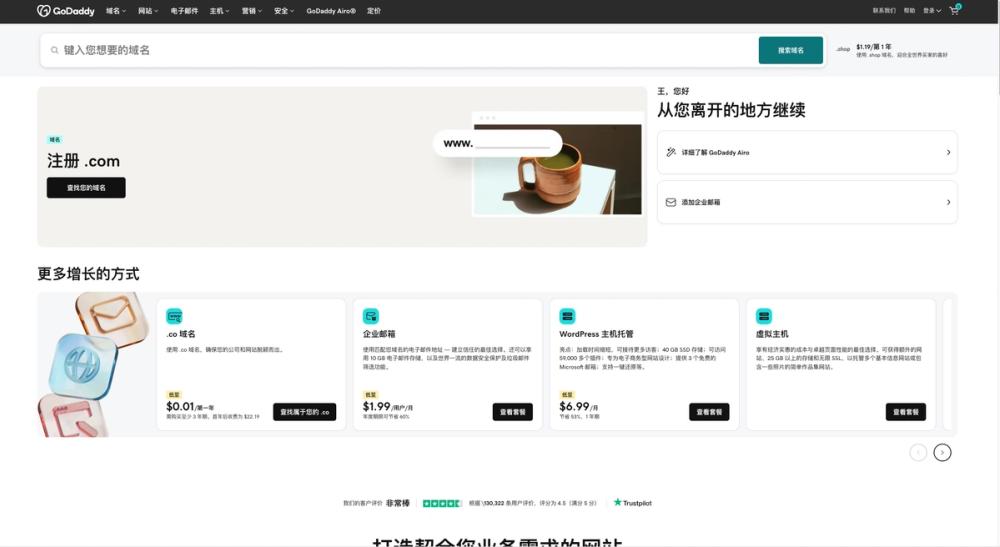Expand the 营销 navigation dropdown
The width and height of the screenshot is (1000, 547).
tap(252, 11)
